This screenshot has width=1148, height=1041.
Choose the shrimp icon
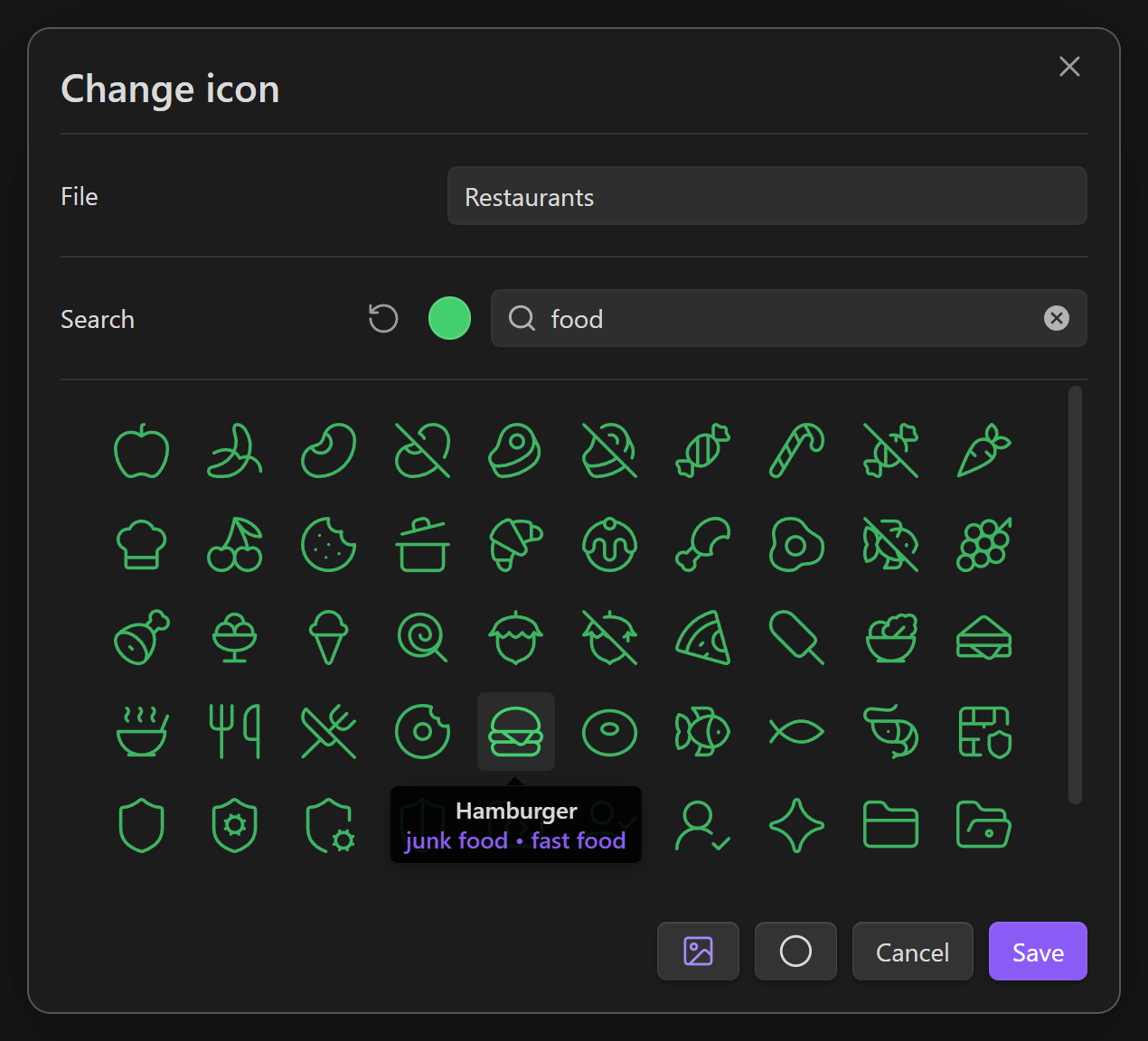click(x=890, y=732)
